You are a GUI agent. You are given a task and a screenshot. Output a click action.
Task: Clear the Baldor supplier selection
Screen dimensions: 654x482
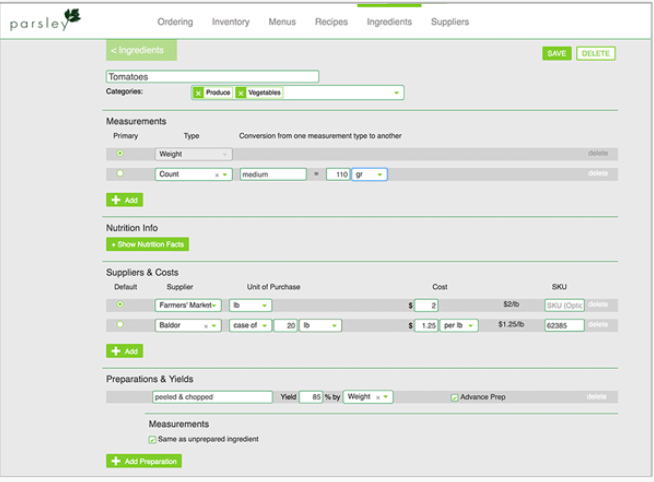pos(207,325)
